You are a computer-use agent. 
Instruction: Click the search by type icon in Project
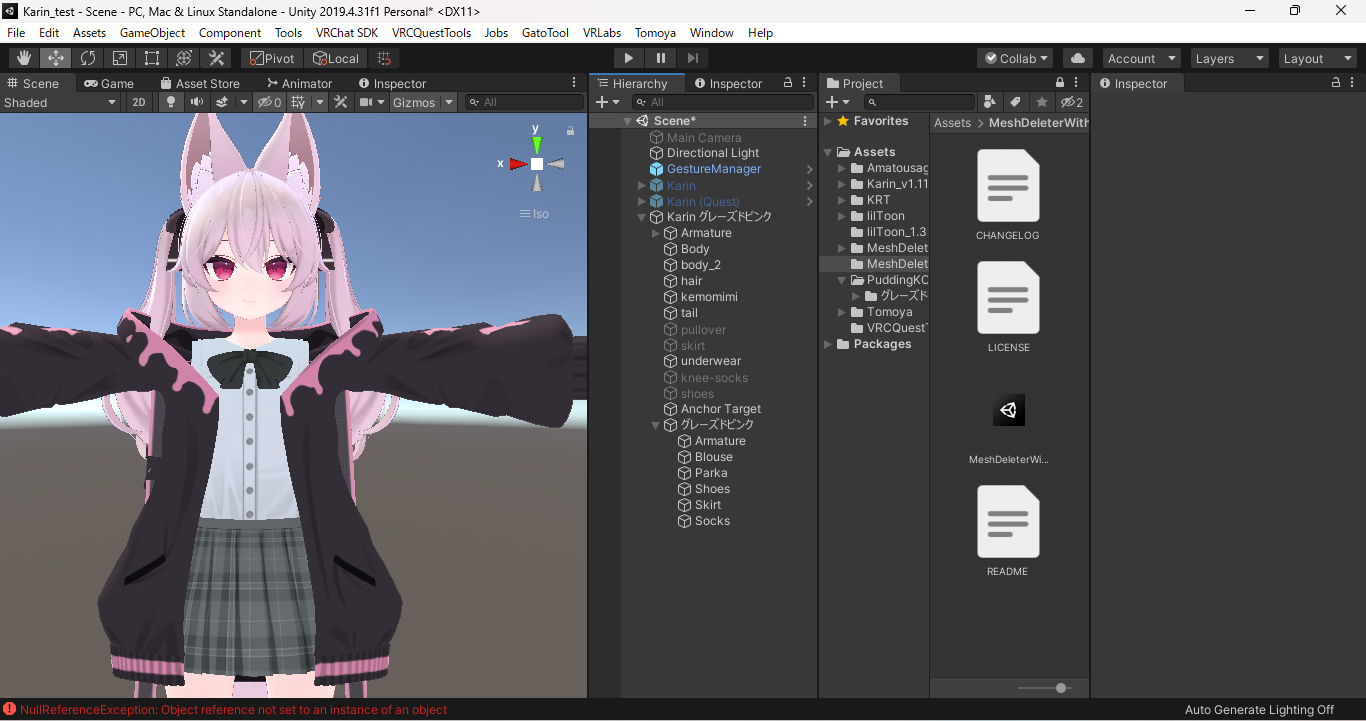click(990, 102)
